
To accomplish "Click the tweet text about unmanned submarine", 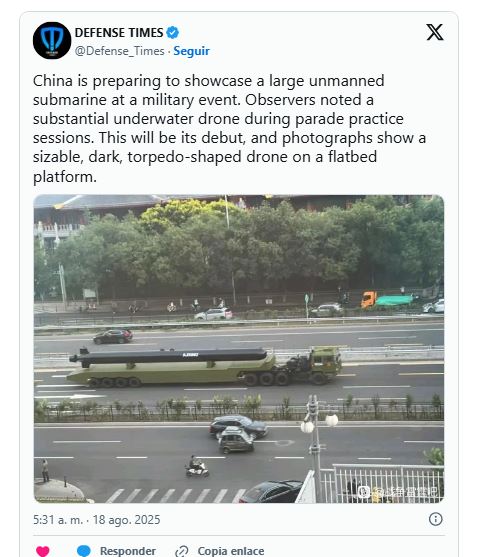I will coord(229,128).
